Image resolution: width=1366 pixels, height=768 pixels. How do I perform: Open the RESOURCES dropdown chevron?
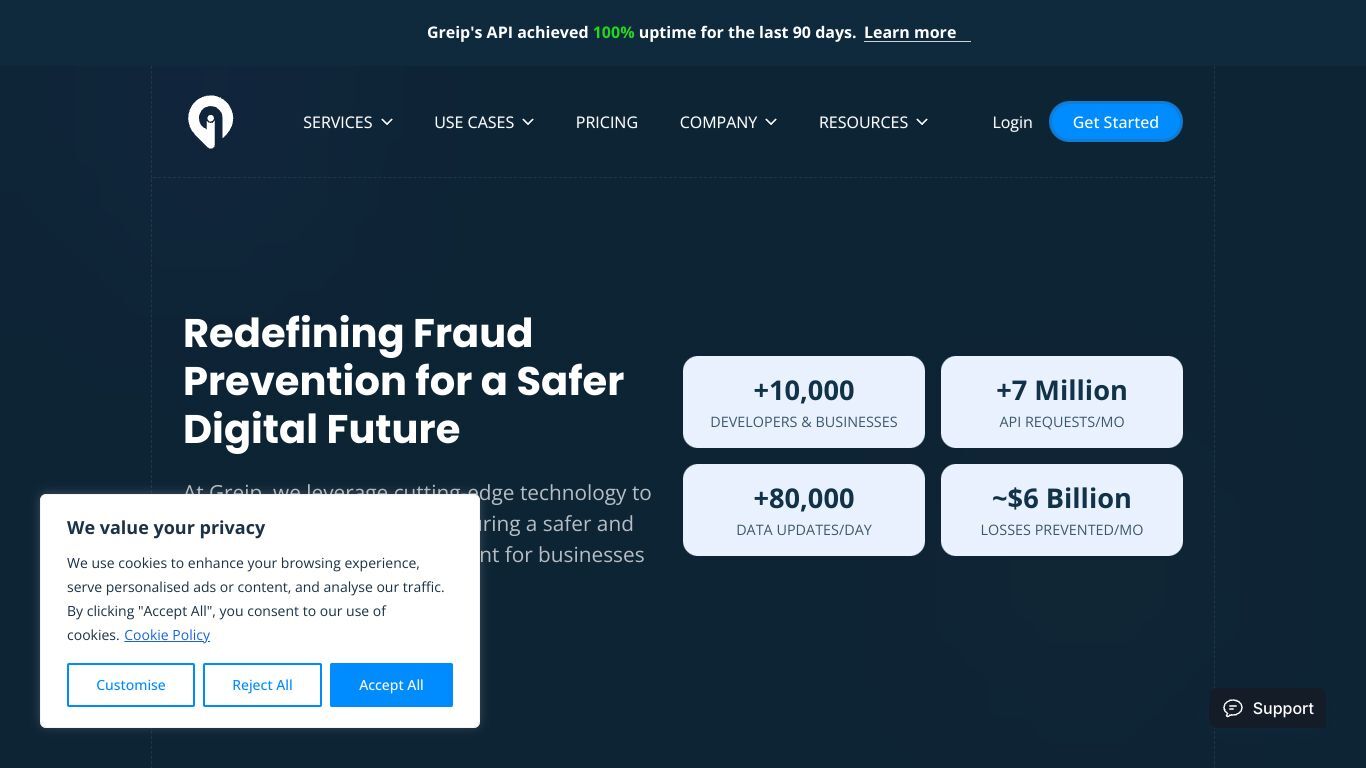pyautogui.click(x=922, y=122)
